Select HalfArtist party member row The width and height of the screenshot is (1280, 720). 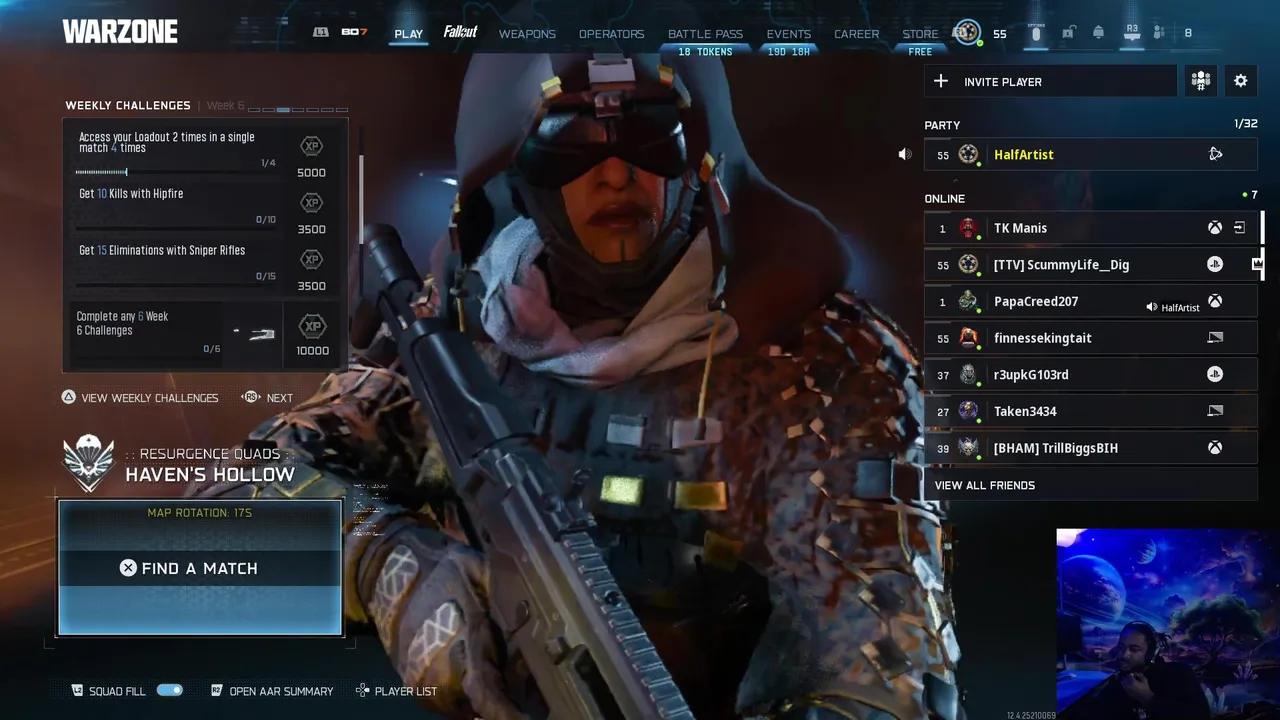point(1090,154)
